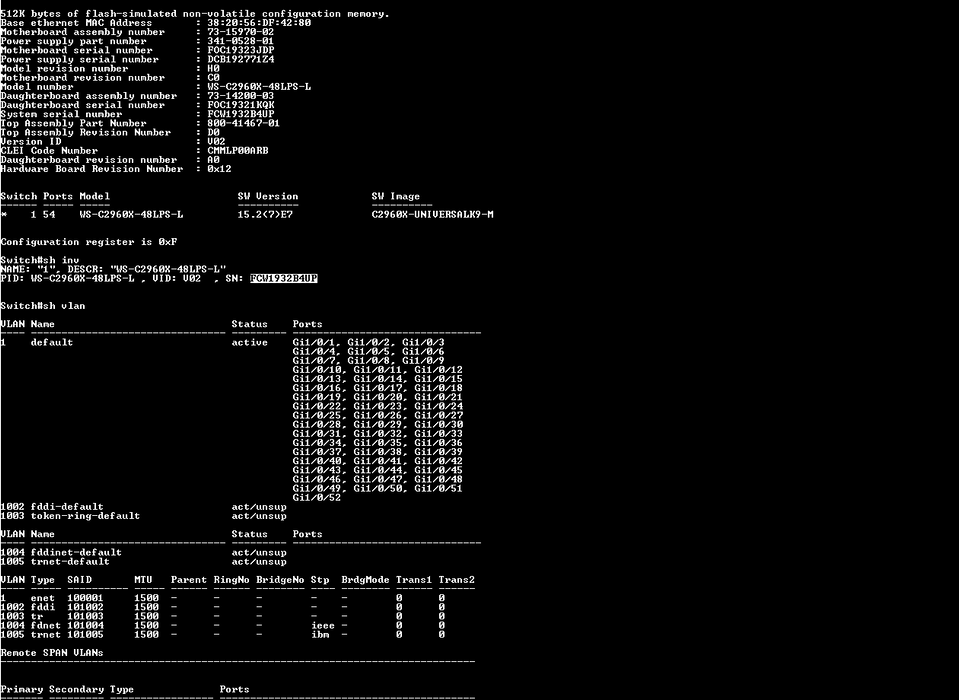Select software version 15.2(7)E7
The height and width of the screenshot is (700, 959).
[x=265, y=215]
